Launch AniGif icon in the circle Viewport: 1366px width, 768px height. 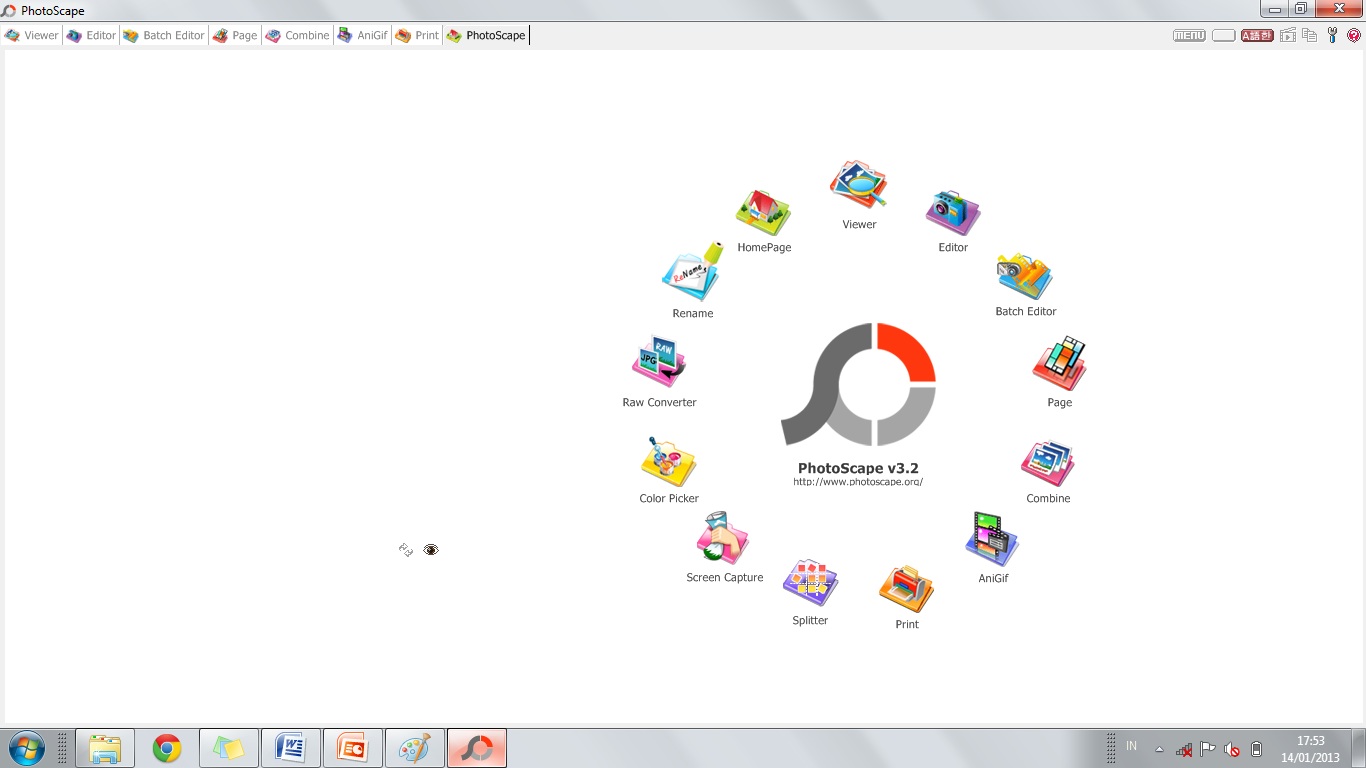pyautogui.click(x=992, y=540)
